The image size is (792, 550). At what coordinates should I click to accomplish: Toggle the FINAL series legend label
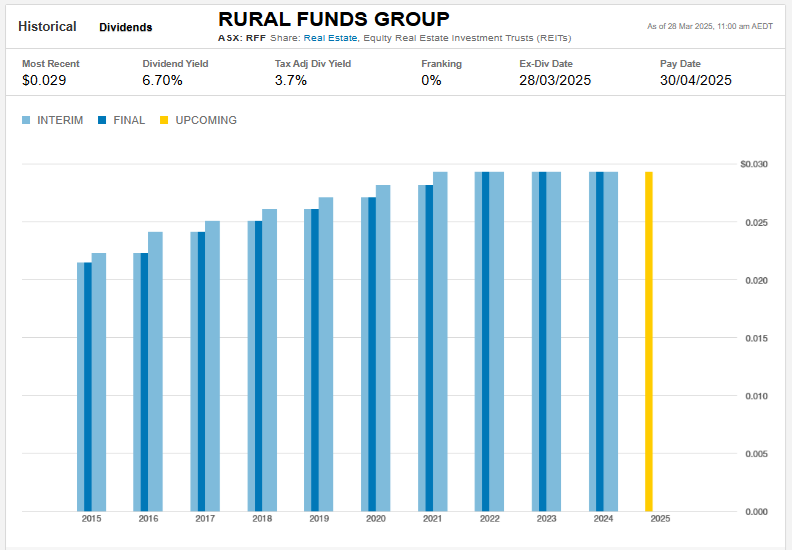pyautogui.click(x=129, y=120)
